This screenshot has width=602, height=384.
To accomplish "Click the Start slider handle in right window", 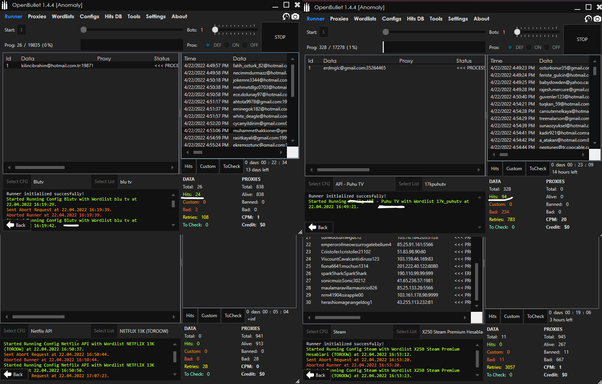I will click(385, 32).
